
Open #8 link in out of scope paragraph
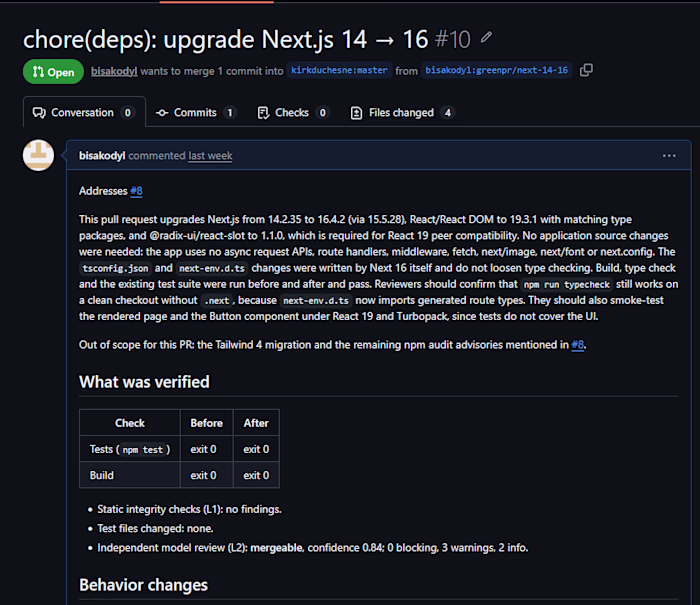click(x=577, y=345)
